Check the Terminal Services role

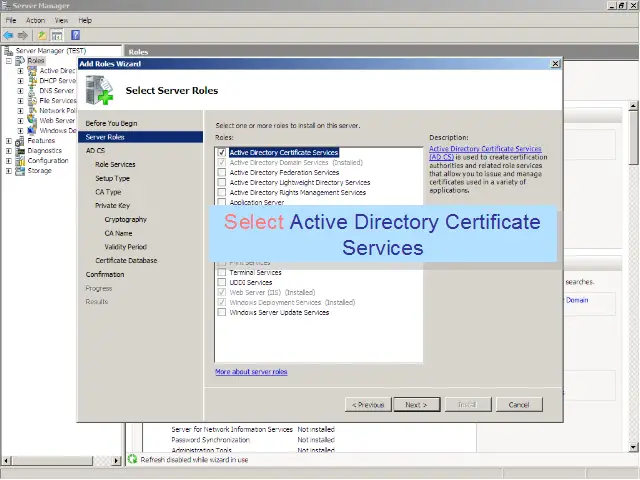pos(222,272)
